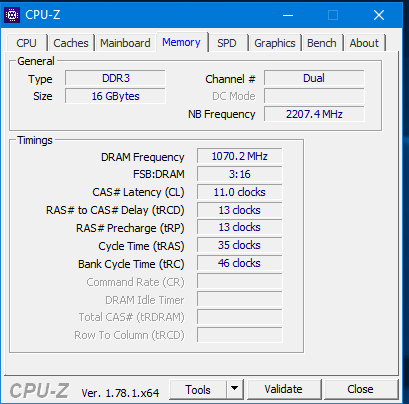This screenshot has width=409, height=404.
Task: Click the RAS# to CAS# Delay label
Action: click(x=115, y=210)
